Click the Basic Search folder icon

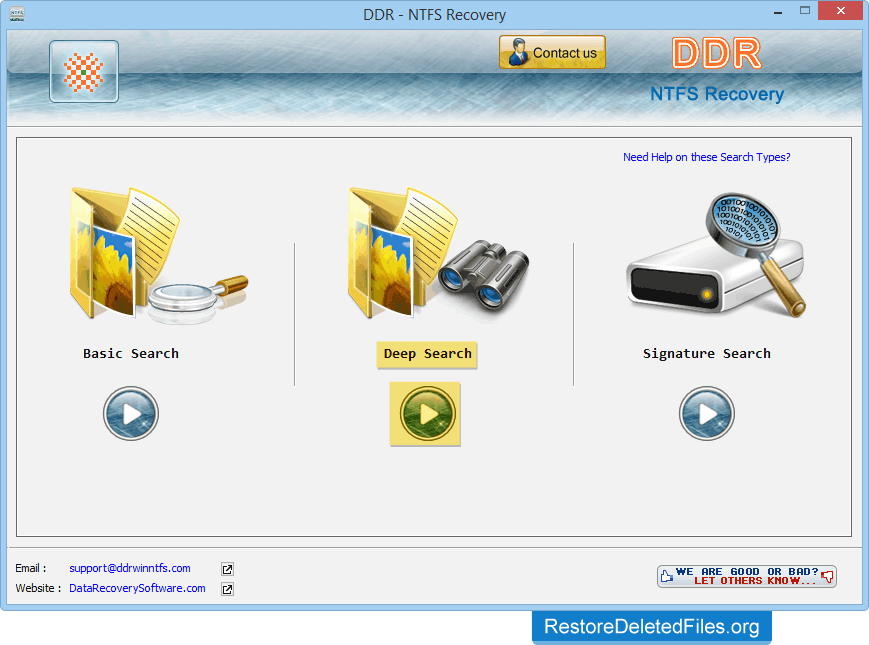159,255
